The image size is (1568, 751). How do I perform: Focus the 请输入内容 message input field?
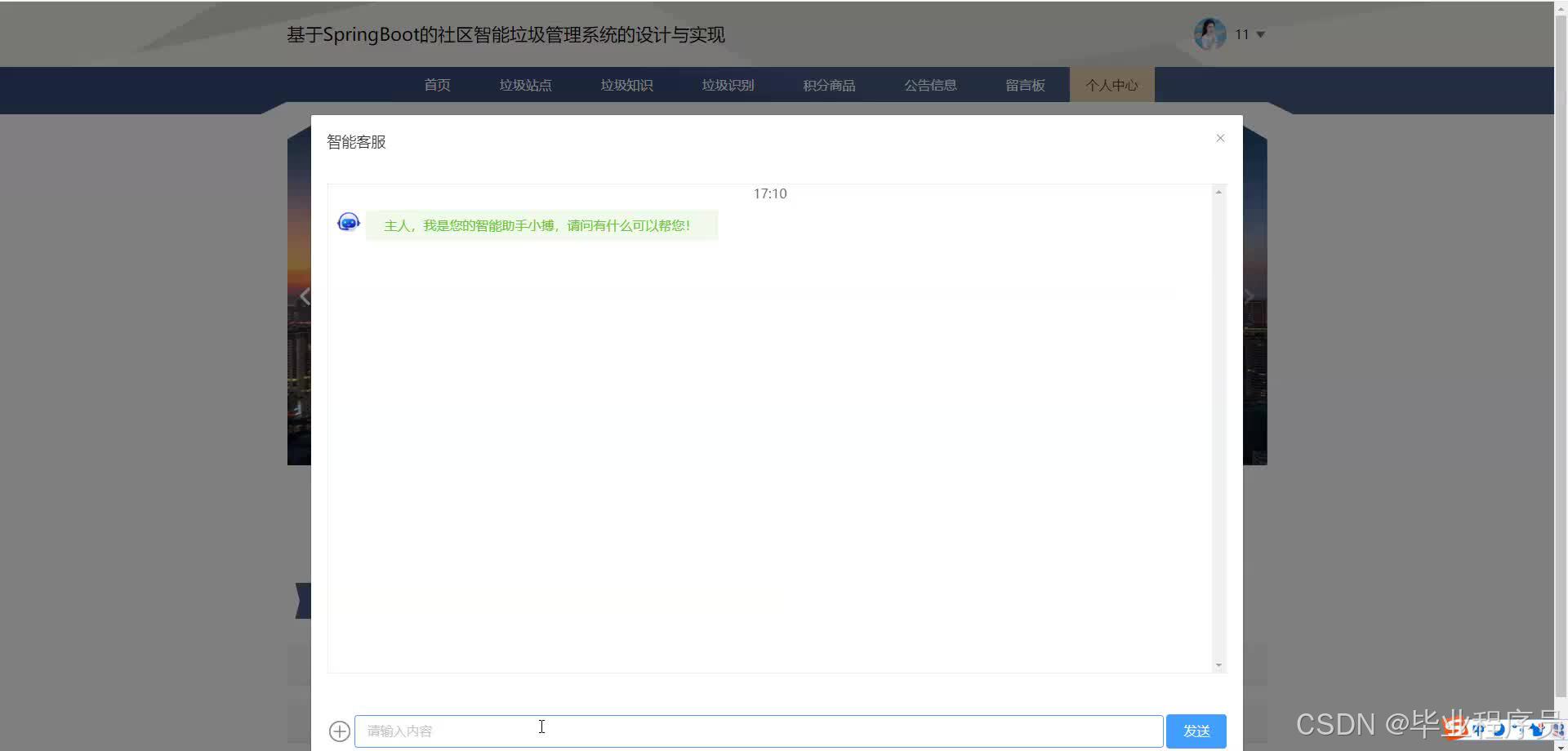tap(759, 731)
